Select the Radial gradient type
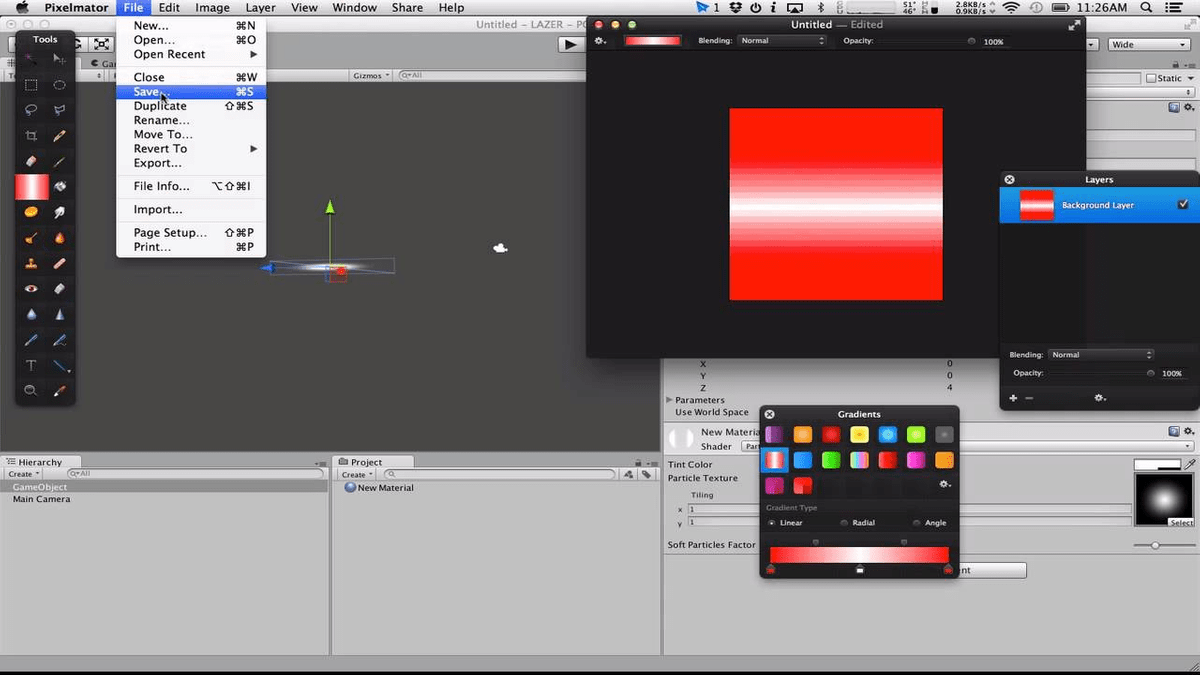 click(845, 523)
